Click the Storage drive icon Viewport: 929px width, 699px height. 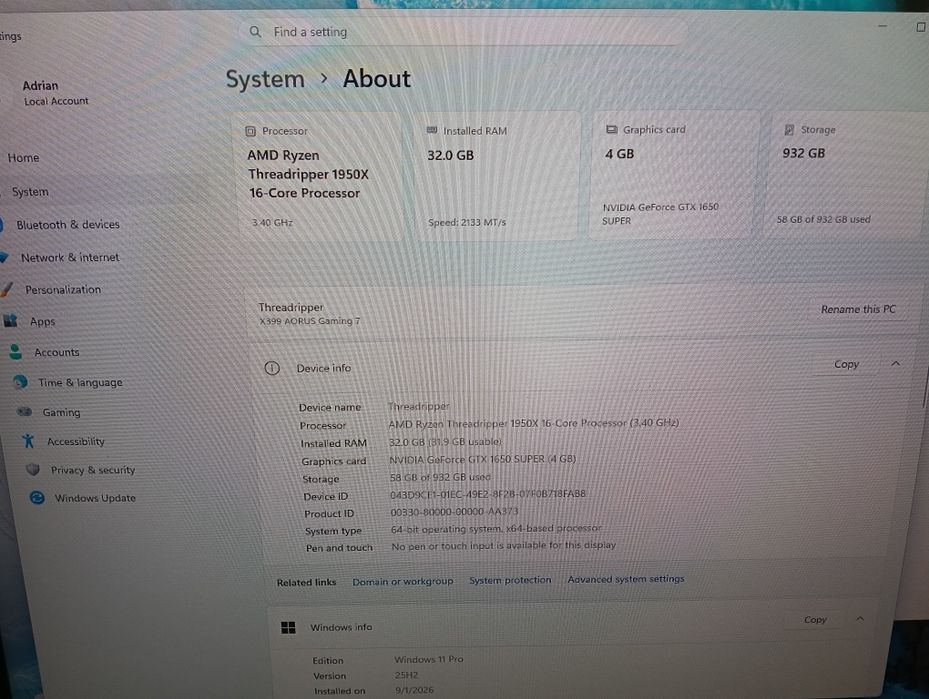[x=789, y=129]
